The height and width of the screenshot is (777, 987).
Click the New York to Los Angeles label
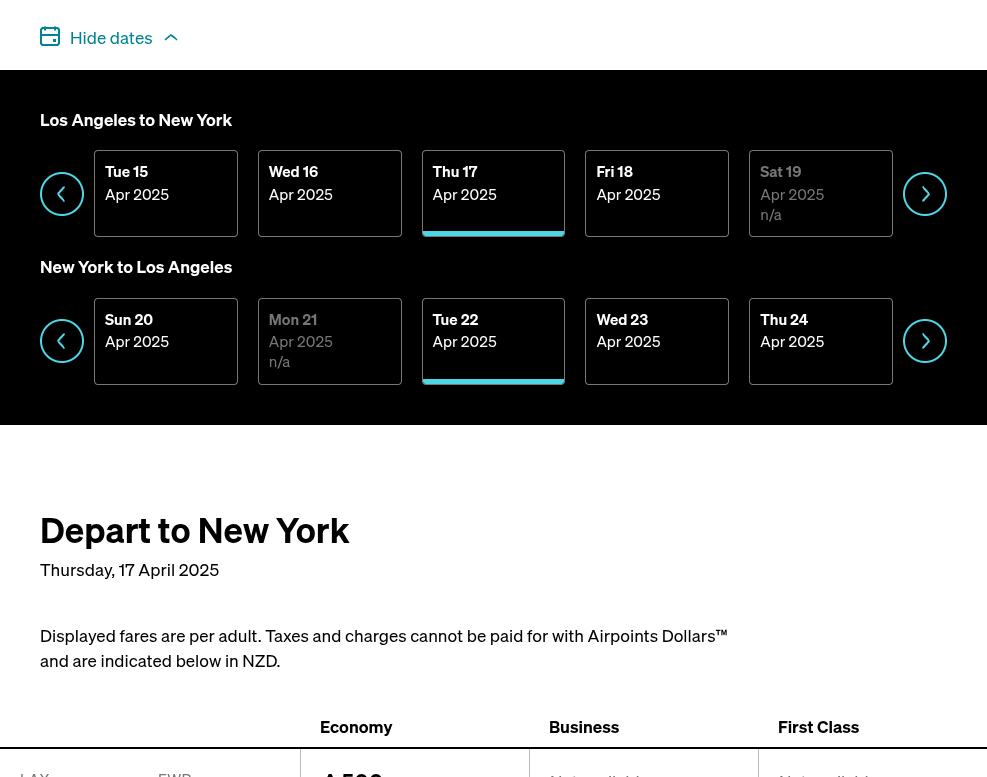click(136, 268)
